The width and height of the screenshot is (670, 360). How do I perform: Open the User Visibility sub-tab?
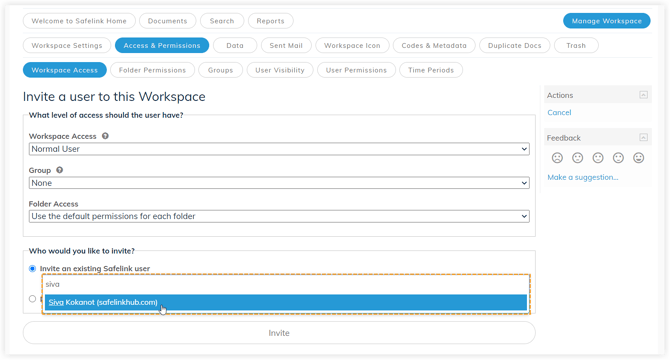coord(280,70)
